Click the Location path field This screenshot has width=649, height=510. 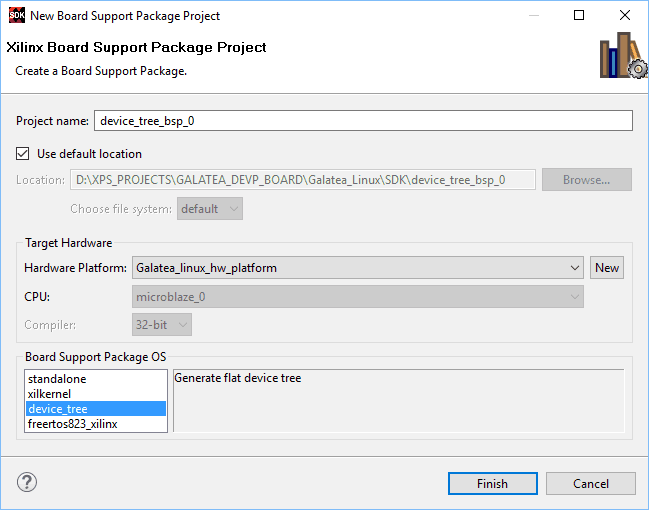[304, 180]
